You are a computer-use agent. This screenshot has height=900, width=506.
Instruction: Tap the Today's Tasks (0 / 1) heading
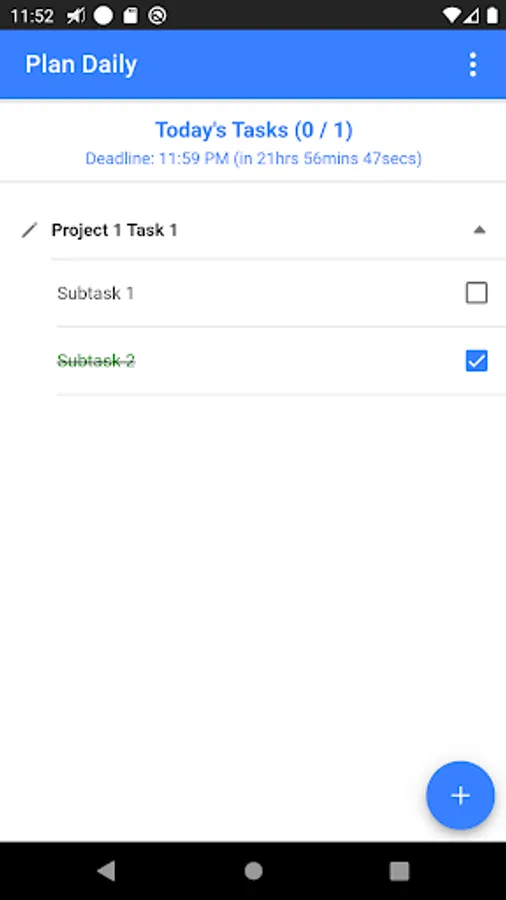point(254,130)
